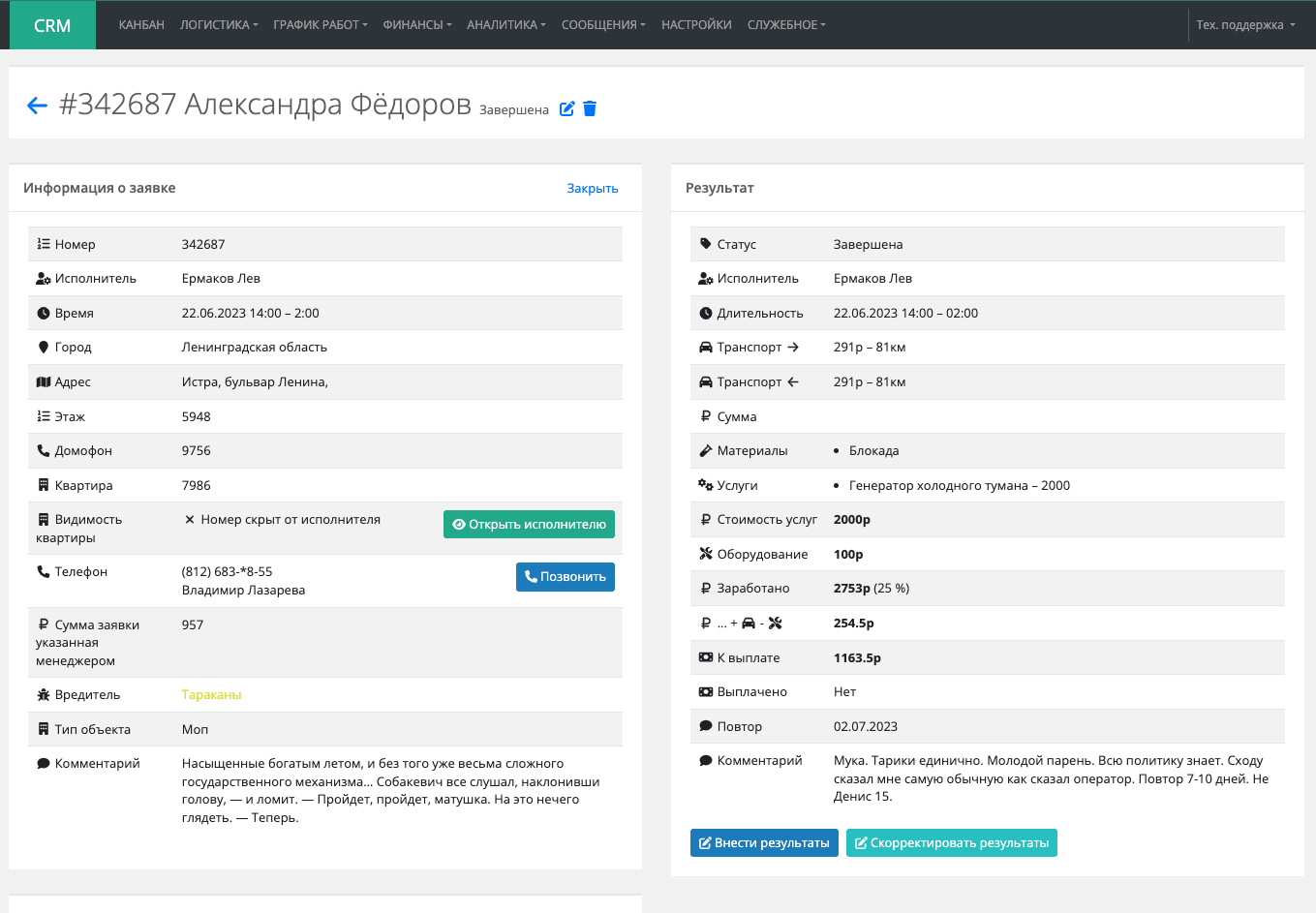Click the tag icon next to Статус
1316x913 pixels.
click(705, 244)
